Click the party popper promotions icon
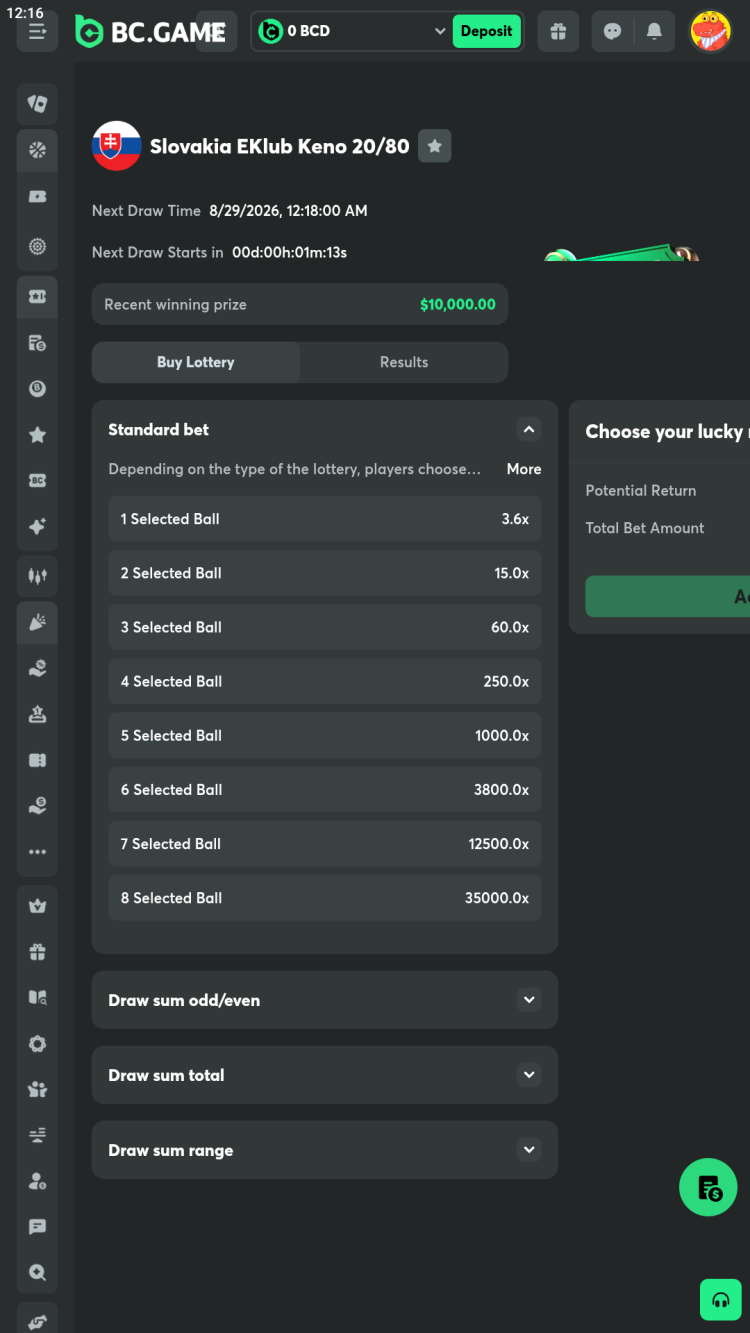750x1333 pixels. [37, 622]
